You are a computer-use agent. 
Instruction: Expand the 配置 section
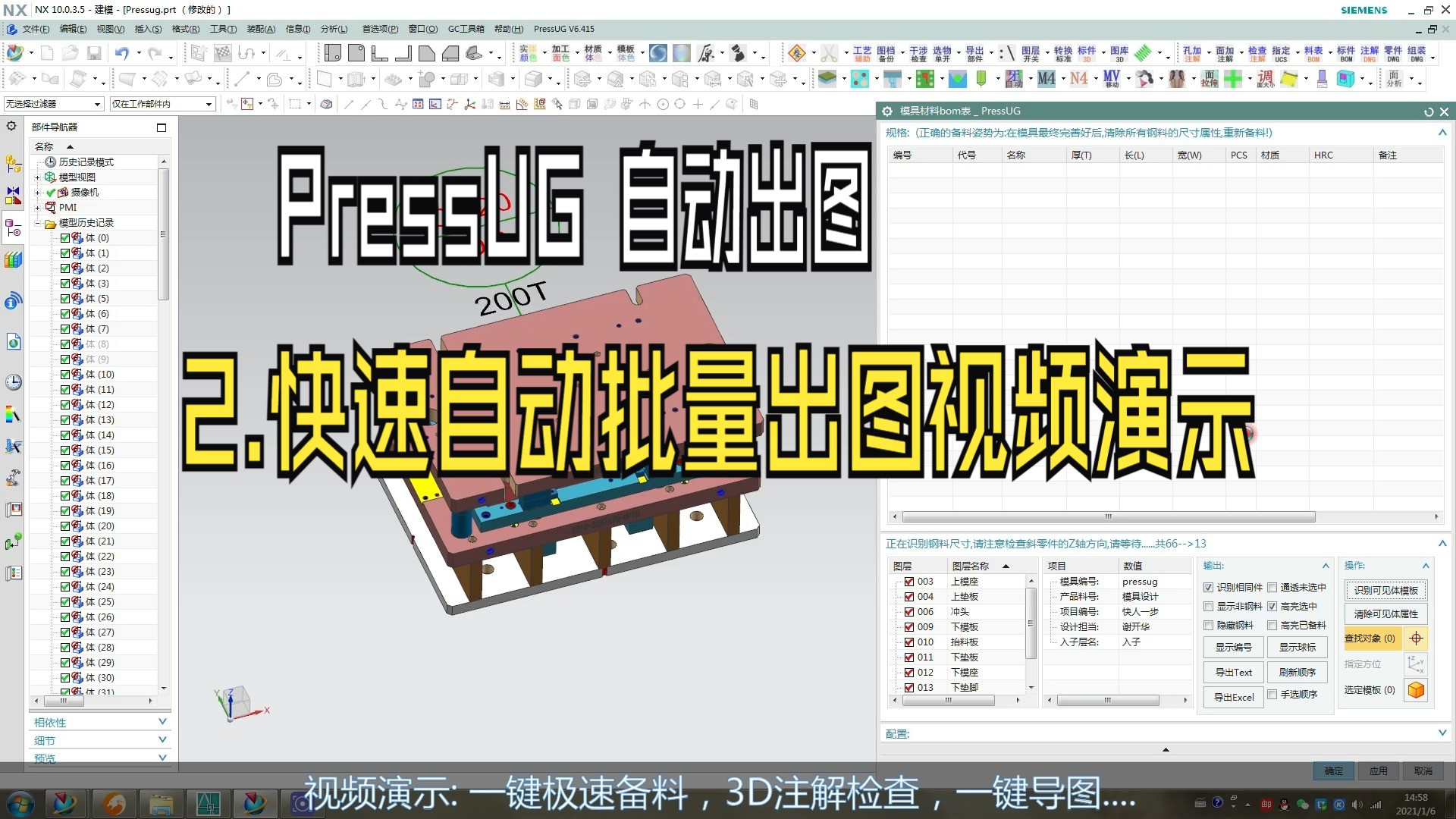(x=1442, y=733)
